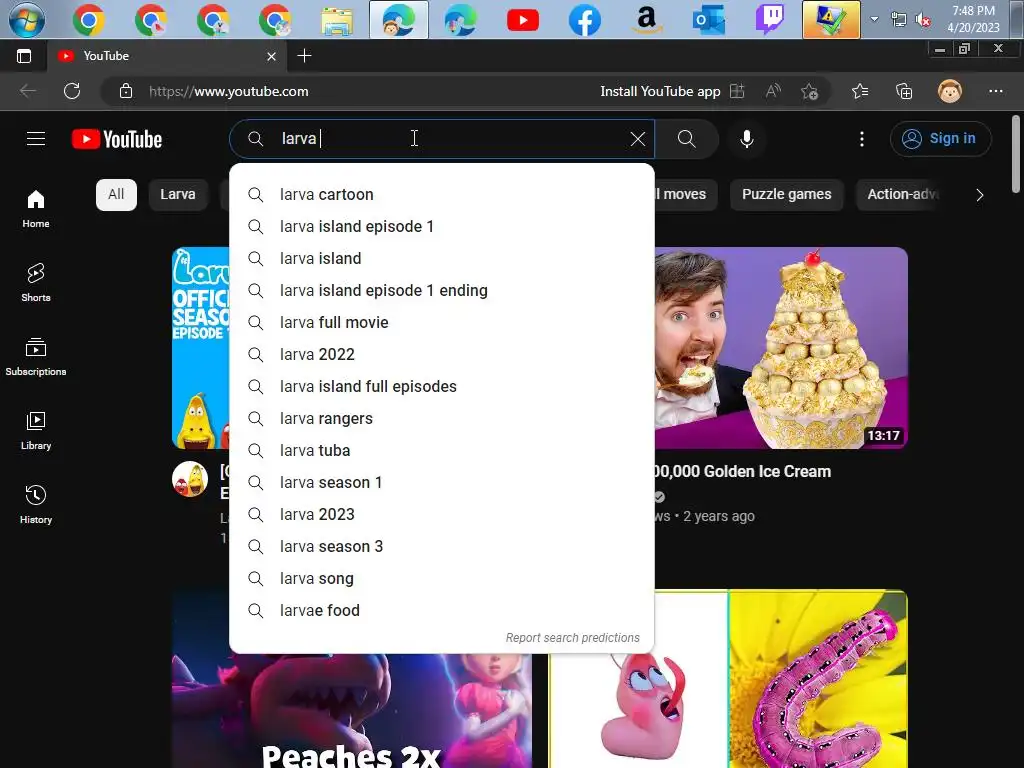The width and height of the screenshot is (1024, 768).
Task: Open the Edge tab actions menu
Action: 24,56
